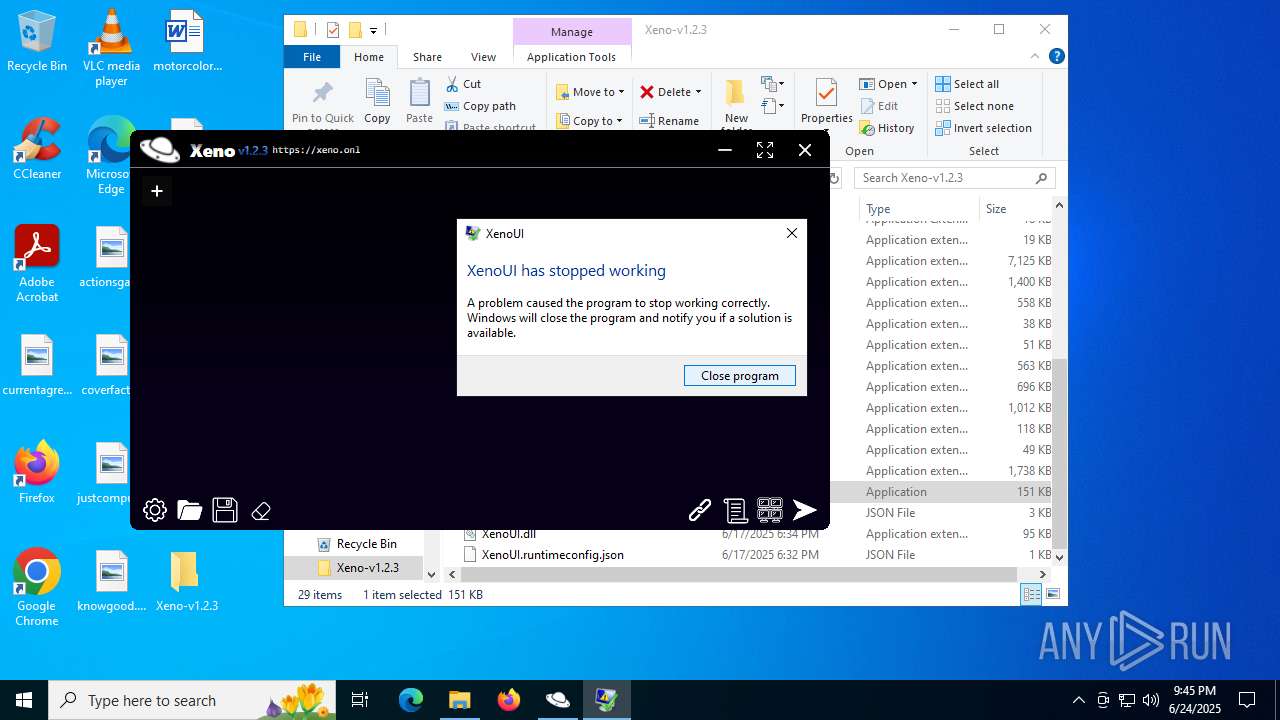
Task: Open Task View on the taskbar
Action: [360, 700]
